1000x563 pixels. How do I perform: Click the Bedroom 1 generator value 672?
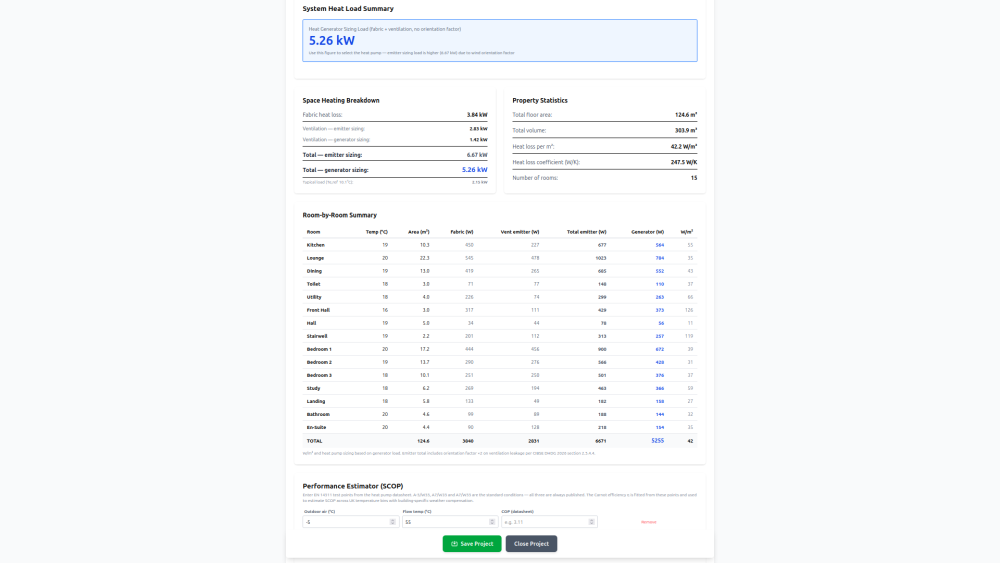click(659, 349)
